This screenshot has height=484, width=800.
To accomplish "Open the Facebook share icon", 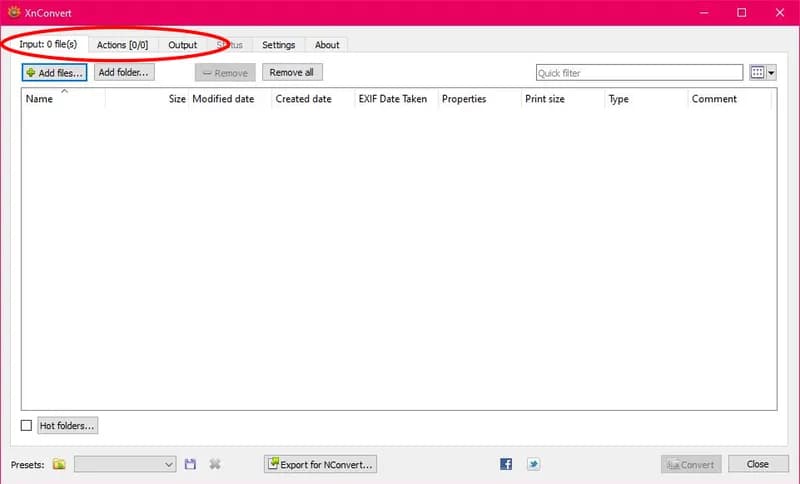I will coord(506,464).
